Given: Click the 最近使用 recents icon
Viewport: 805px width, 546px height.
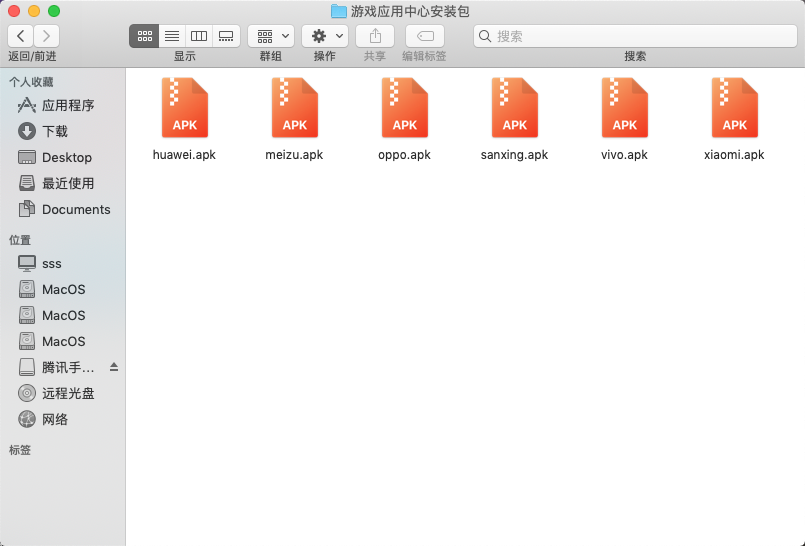Looking at the screenshot, I should [x=27, y=183].
